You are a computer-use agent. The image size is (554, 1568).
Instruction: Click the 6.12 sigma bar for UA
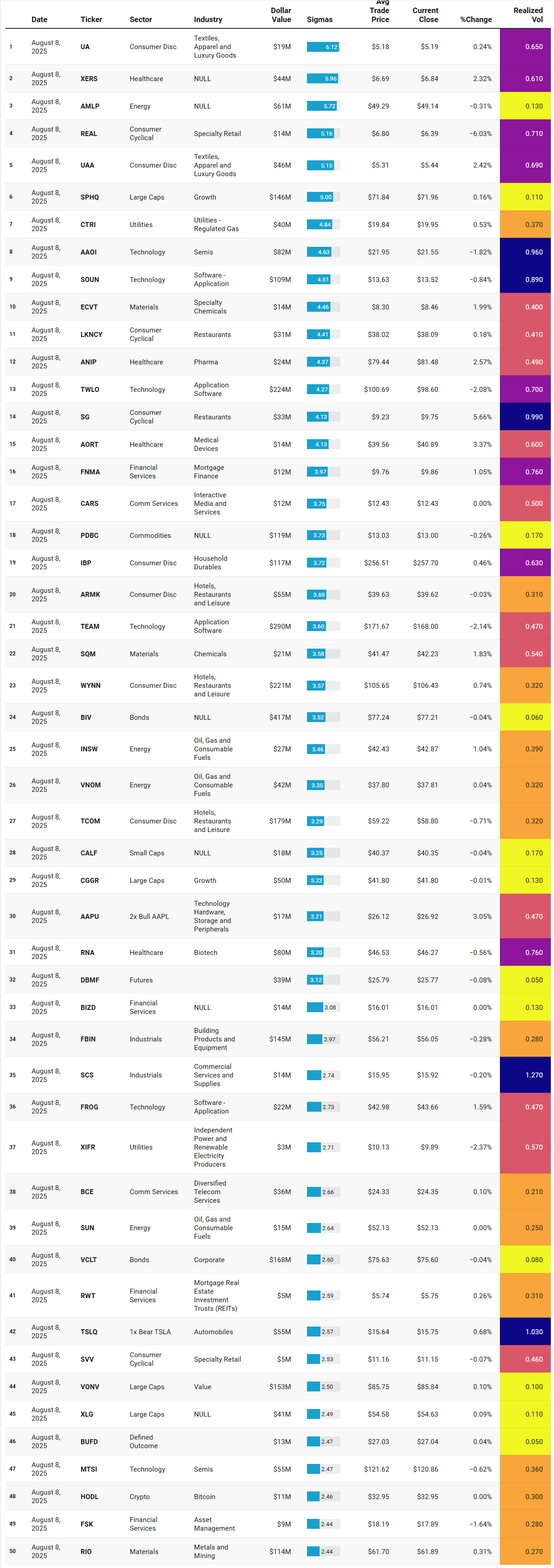pyautogui.click(x=323, y=47)
